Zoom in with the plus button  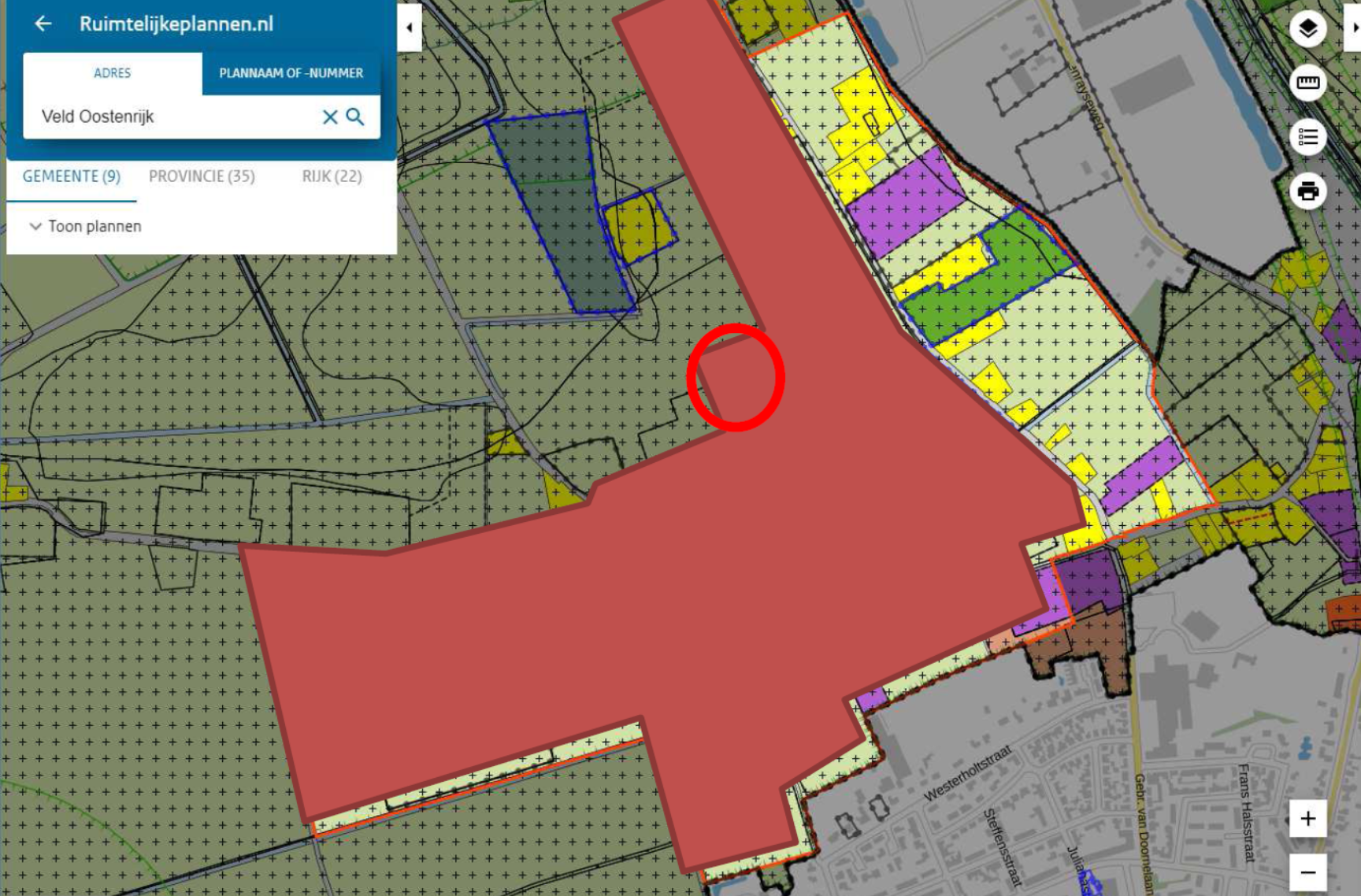[1307, 819]
